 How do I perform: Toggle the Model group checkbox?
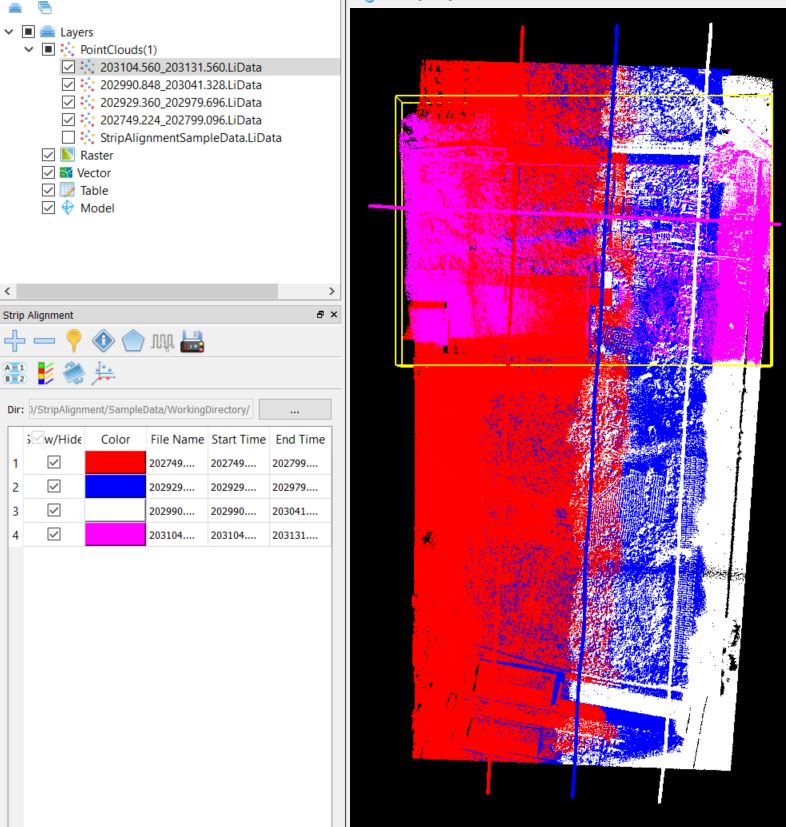(48, 208)
